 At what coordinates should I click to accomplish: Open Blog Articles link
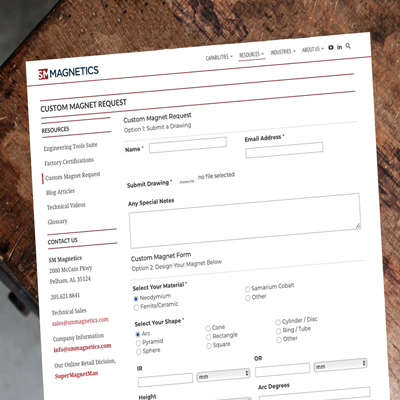60,192
